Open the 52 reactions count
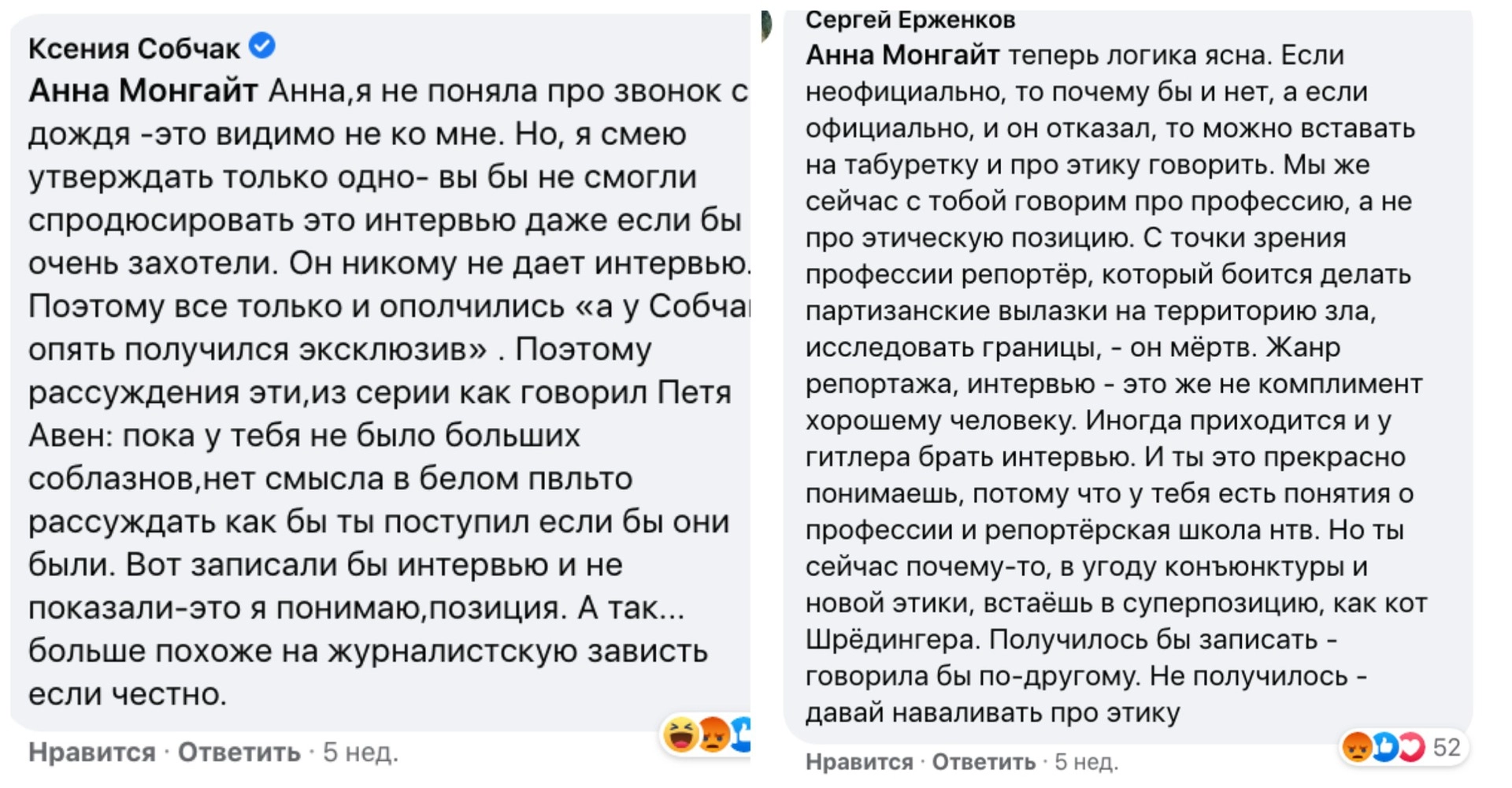This screenshot has width=1512, height=788. tap(1447, 746)
